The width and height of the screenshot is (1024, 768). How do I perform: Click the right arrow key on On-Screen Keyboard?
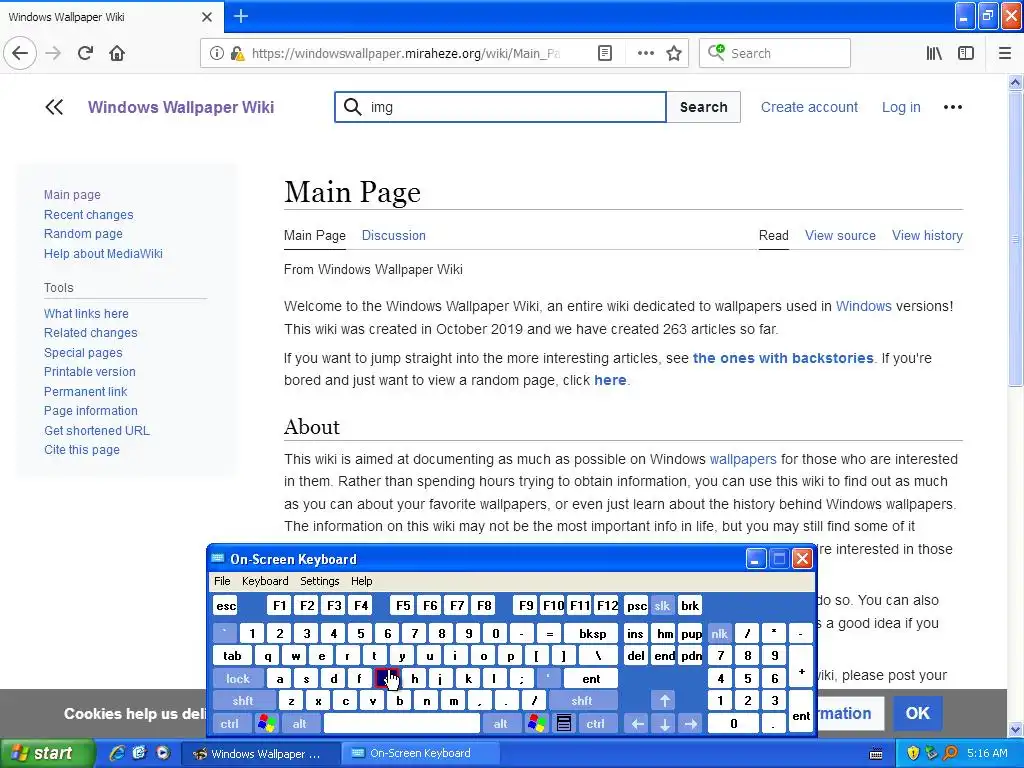point(691,724)
